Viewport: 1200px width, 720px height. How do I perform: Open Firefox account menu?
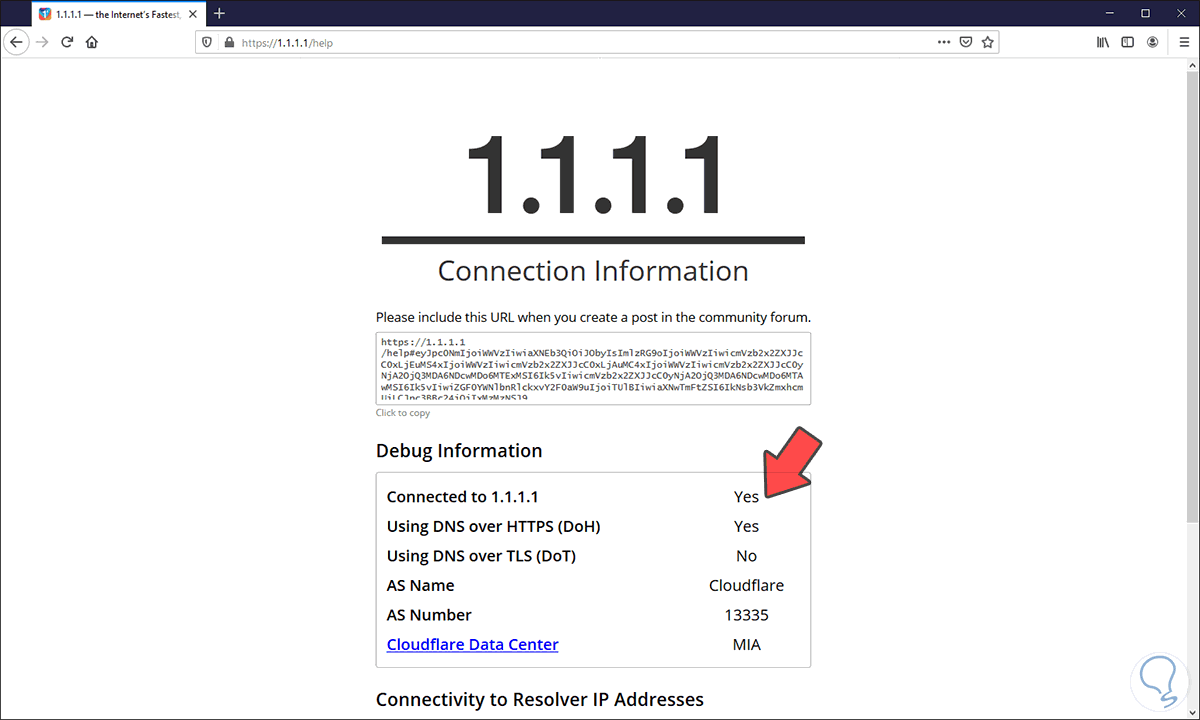(1153, 42)
